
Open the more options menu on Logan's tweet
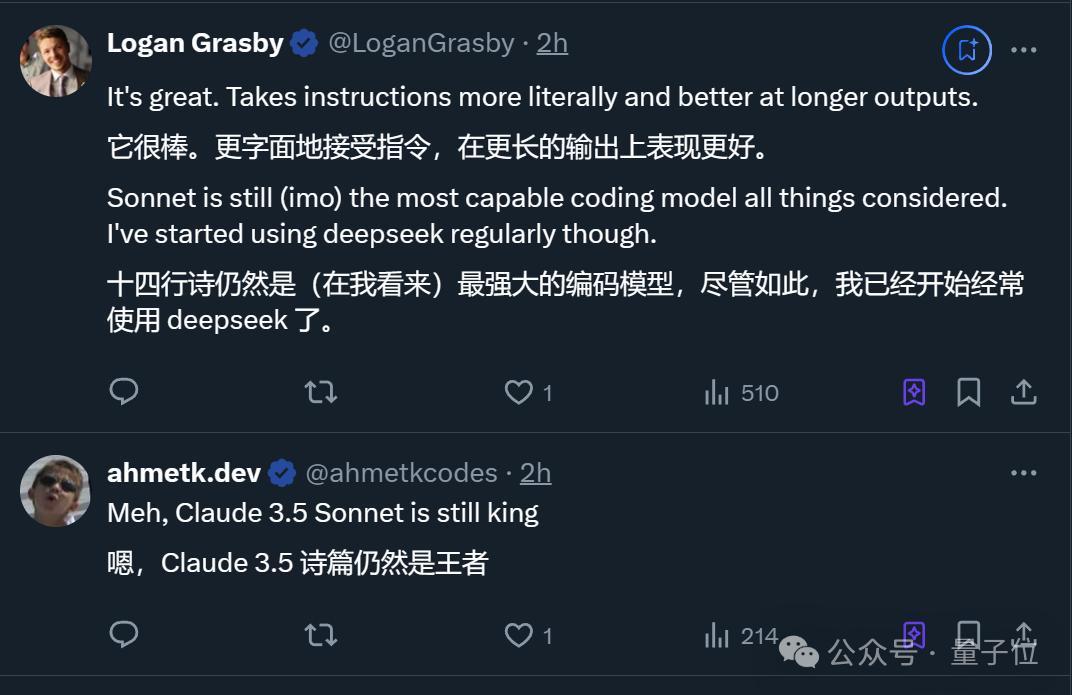(x=1024, y=49)
